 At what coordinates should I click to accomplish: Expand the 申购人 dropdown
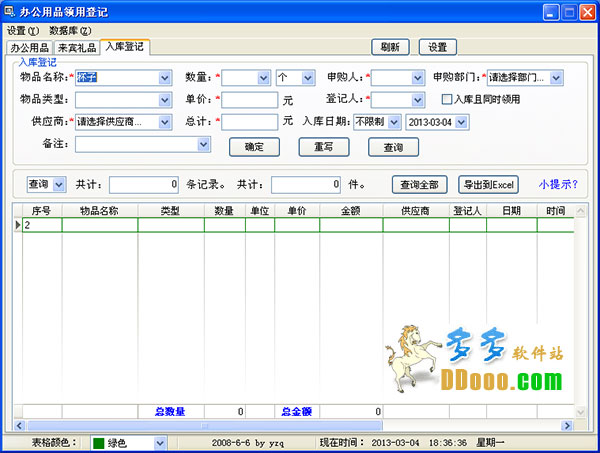(x=418, y=78)
